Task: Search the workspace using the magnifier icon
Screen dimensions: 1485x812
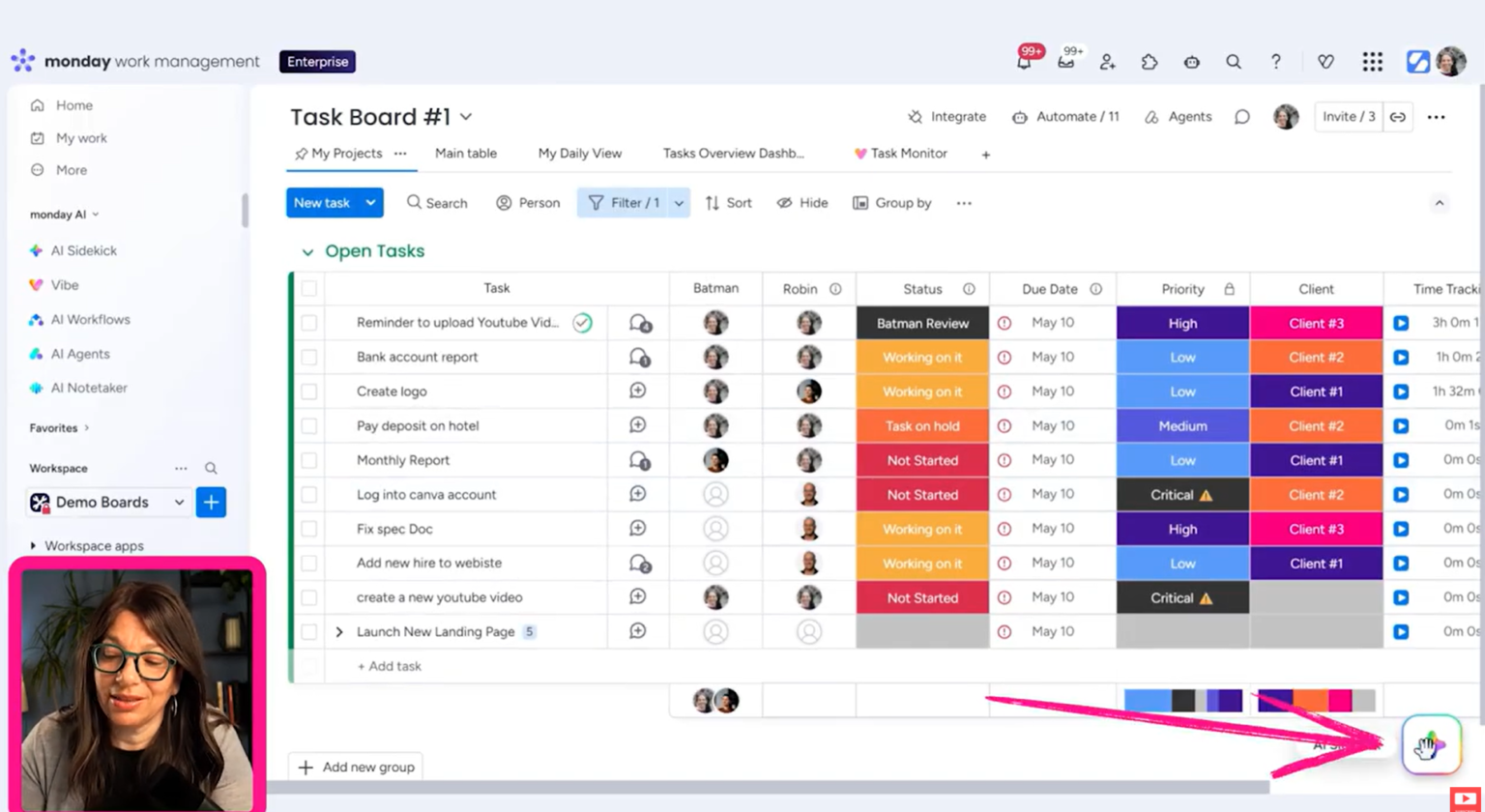Action: tap(211, 468)
